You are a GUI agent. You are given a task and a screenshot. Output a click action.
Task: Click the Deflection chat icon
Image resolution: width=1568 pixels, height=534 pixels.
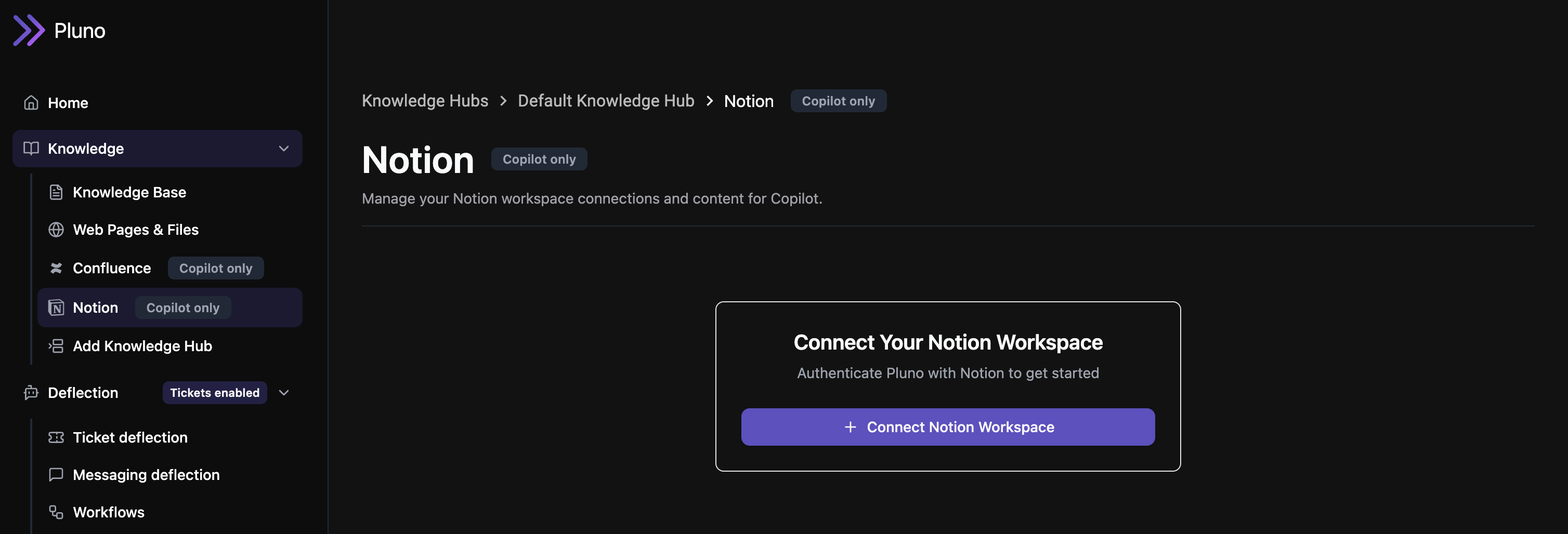pyautogui.click(x=31, y=393)
